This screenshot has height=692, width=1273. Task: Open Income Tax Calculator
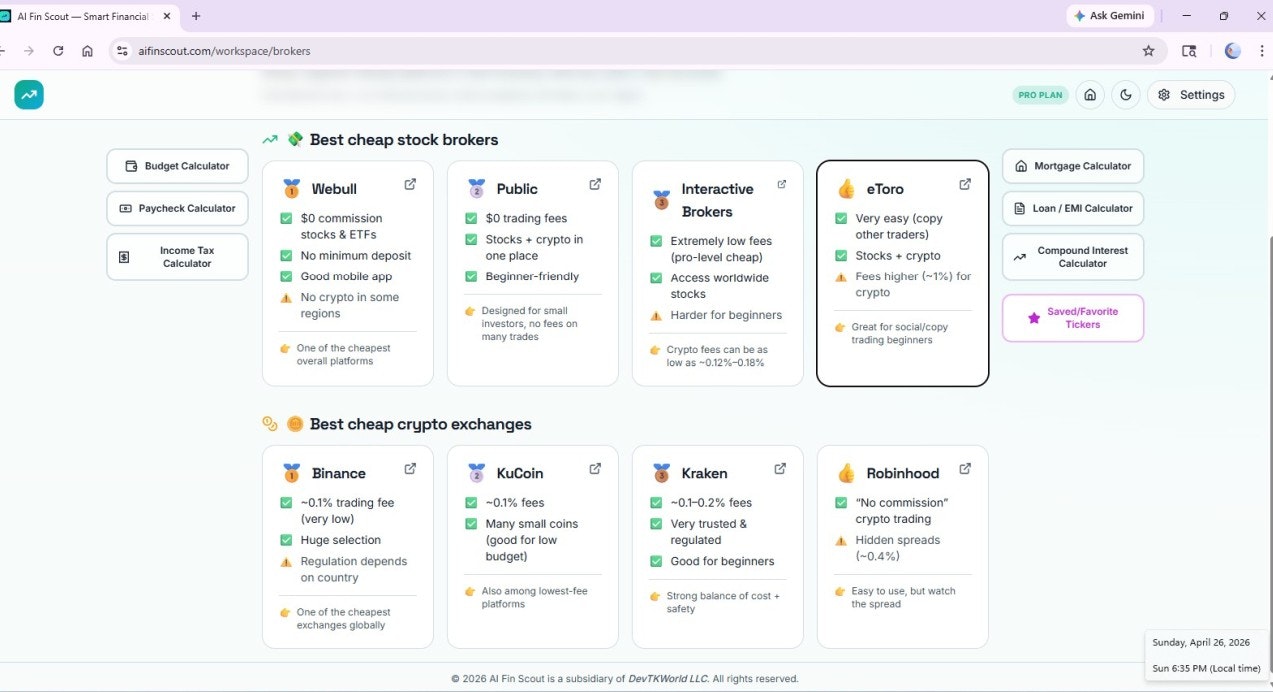coord(177,257)
